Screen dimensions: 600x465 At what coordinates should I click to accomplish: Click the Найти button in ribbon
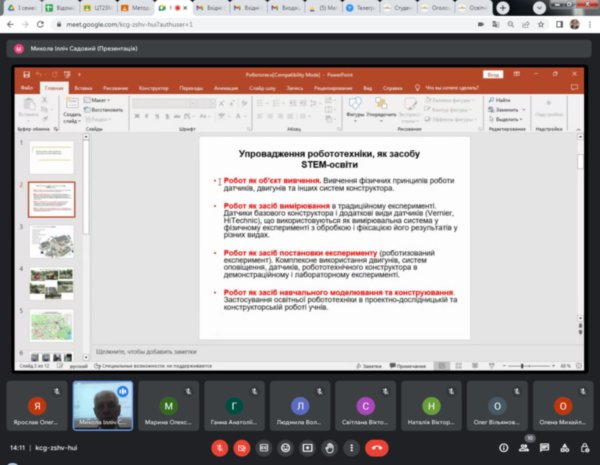tap(504, 101)
